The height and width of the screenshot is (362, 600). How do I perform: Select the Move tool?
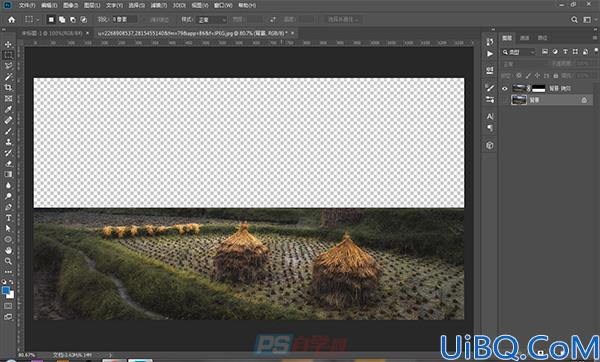tap(8, 44)
